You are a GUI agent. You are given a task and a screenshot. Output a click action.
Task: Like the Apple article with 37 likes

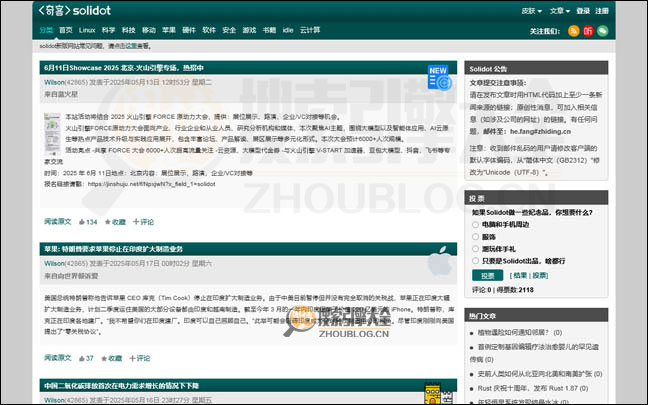(86, 358)
